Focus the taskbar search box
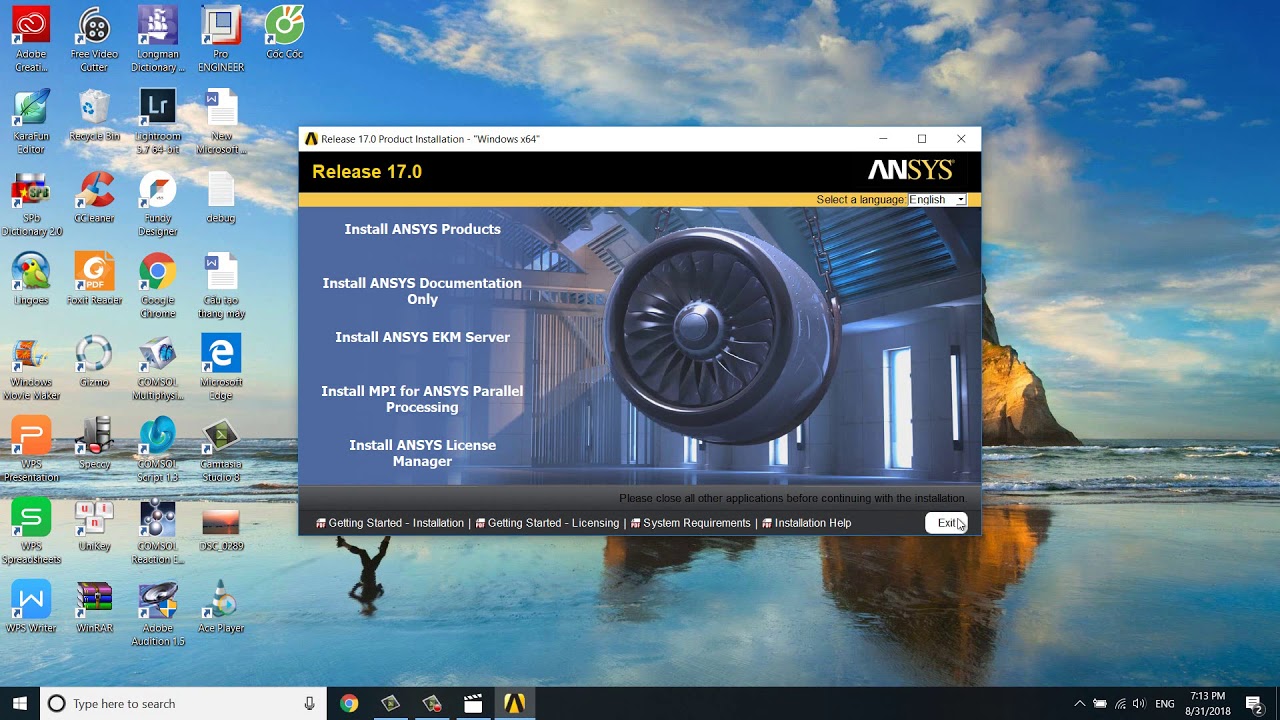 click(183, 704)
